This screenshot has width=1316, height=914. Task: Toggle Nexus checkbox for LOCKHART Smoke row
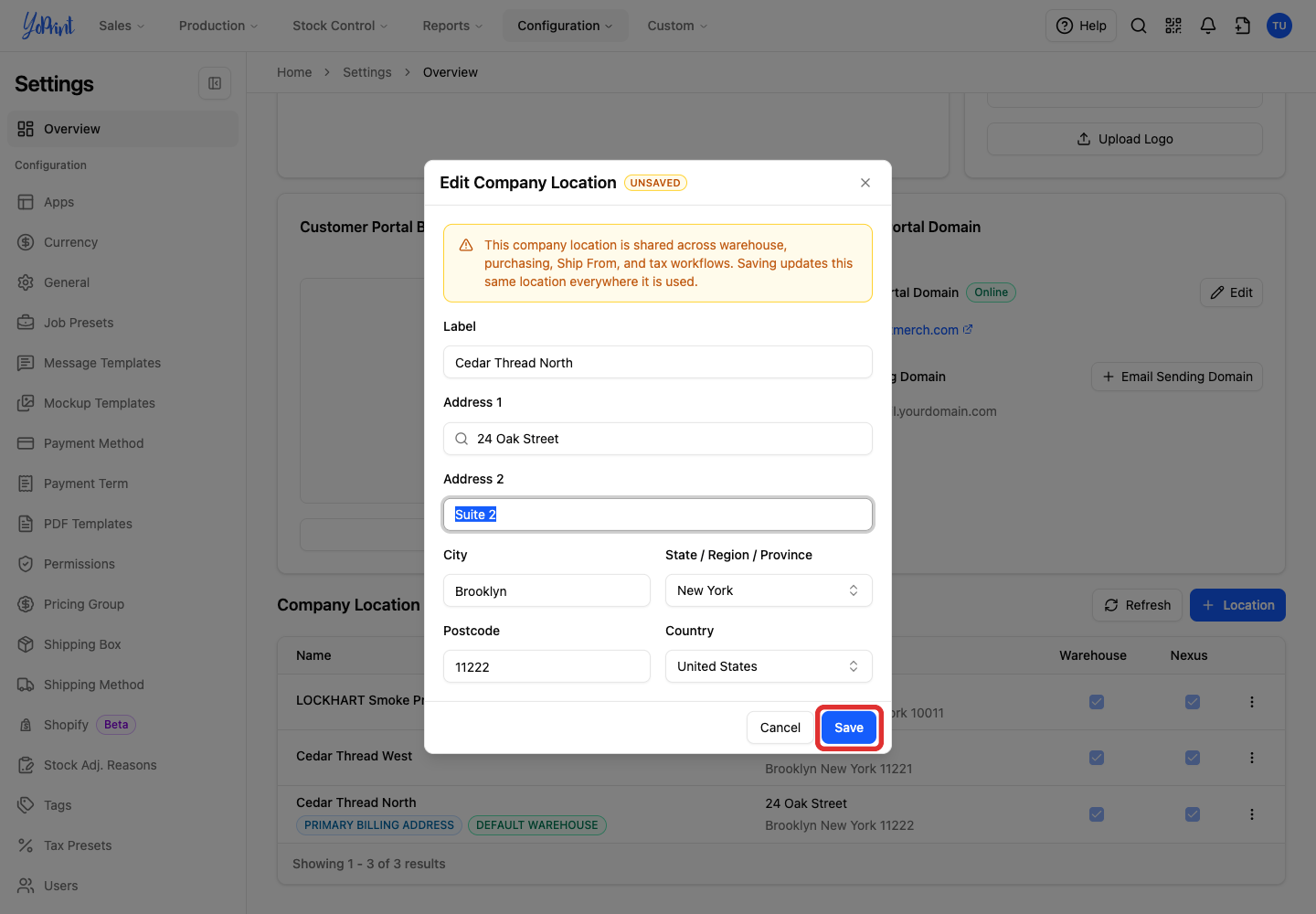pos(1193,702)
